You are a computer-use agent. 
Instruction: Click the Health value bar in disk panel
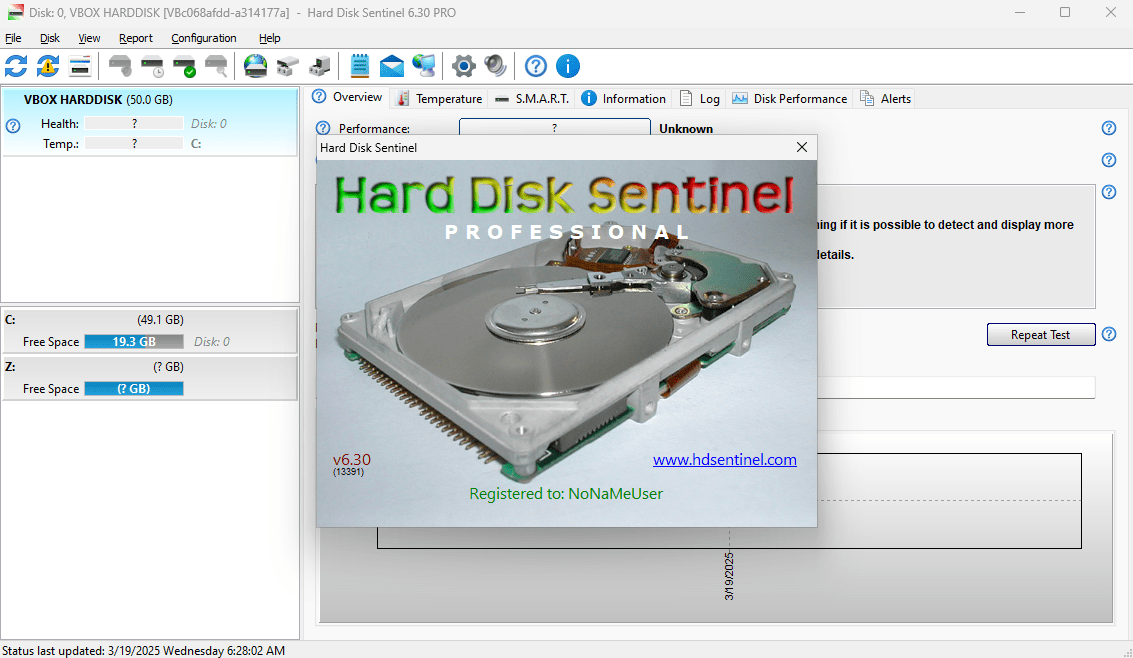pyautogui.click(x=134, y=124)
